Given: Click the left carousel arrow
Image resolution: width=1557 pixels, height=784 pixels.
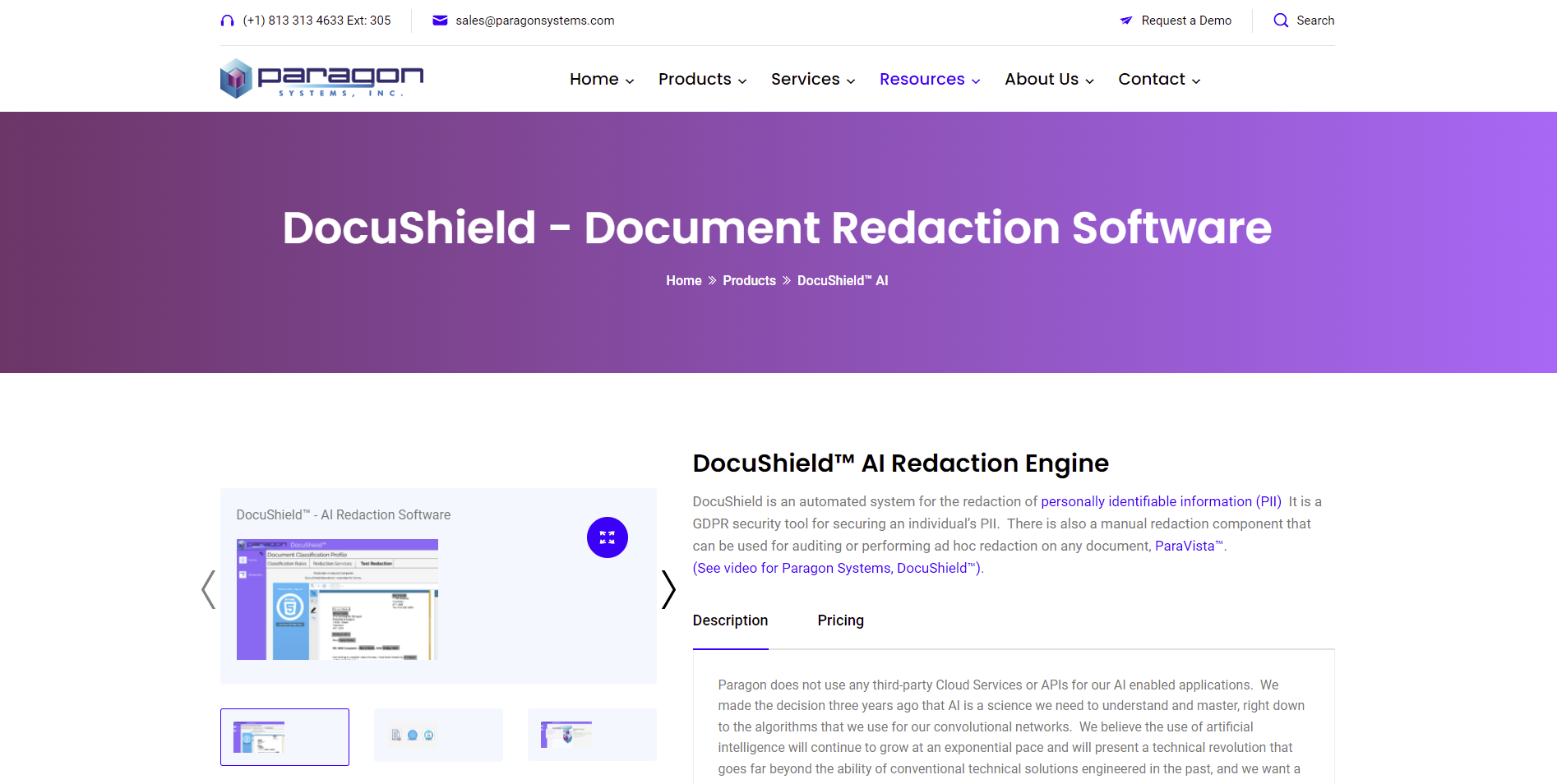Looking at the screenshot, I should point(207,588).
